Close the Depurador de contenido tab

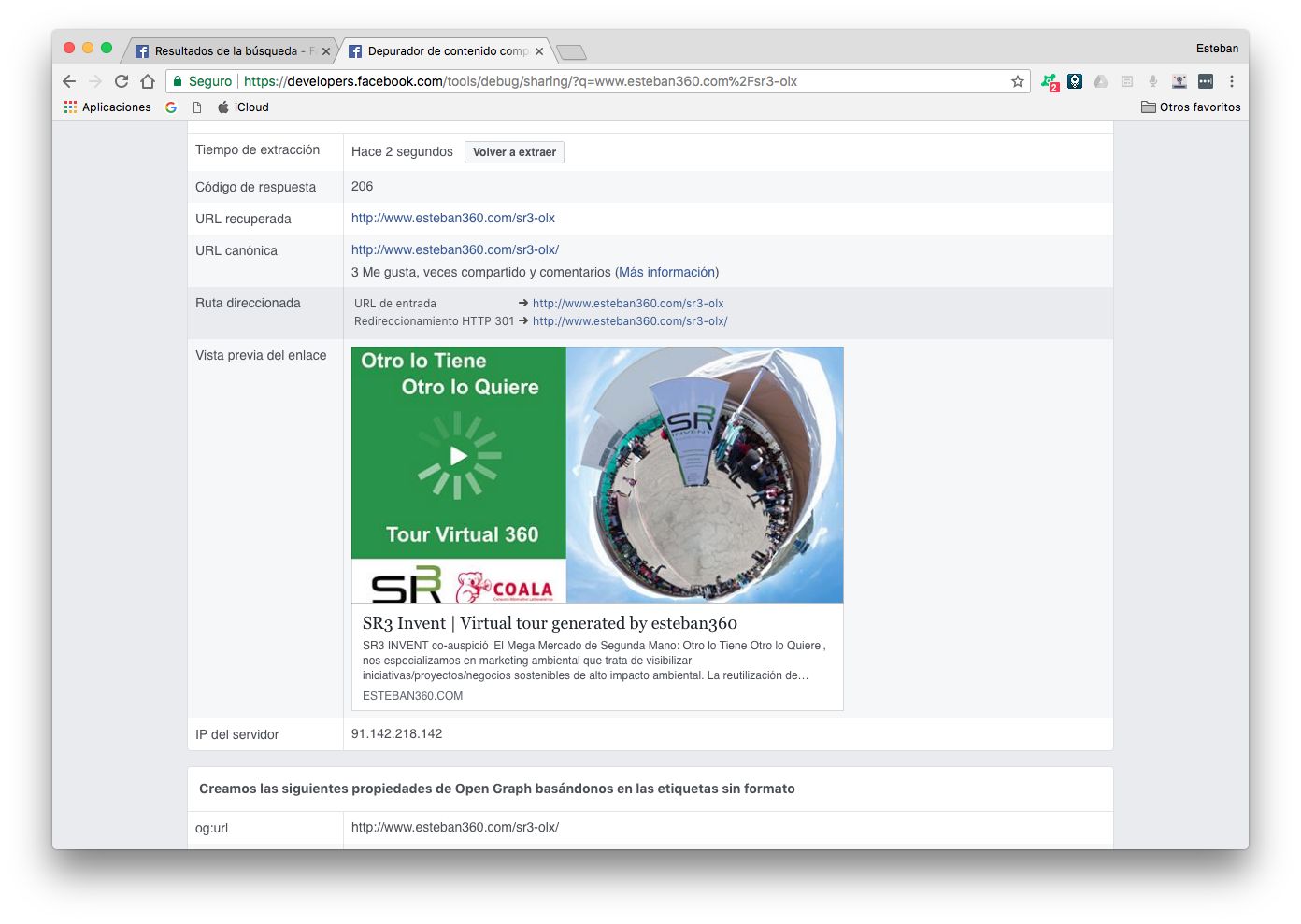[x=539, y=51]
